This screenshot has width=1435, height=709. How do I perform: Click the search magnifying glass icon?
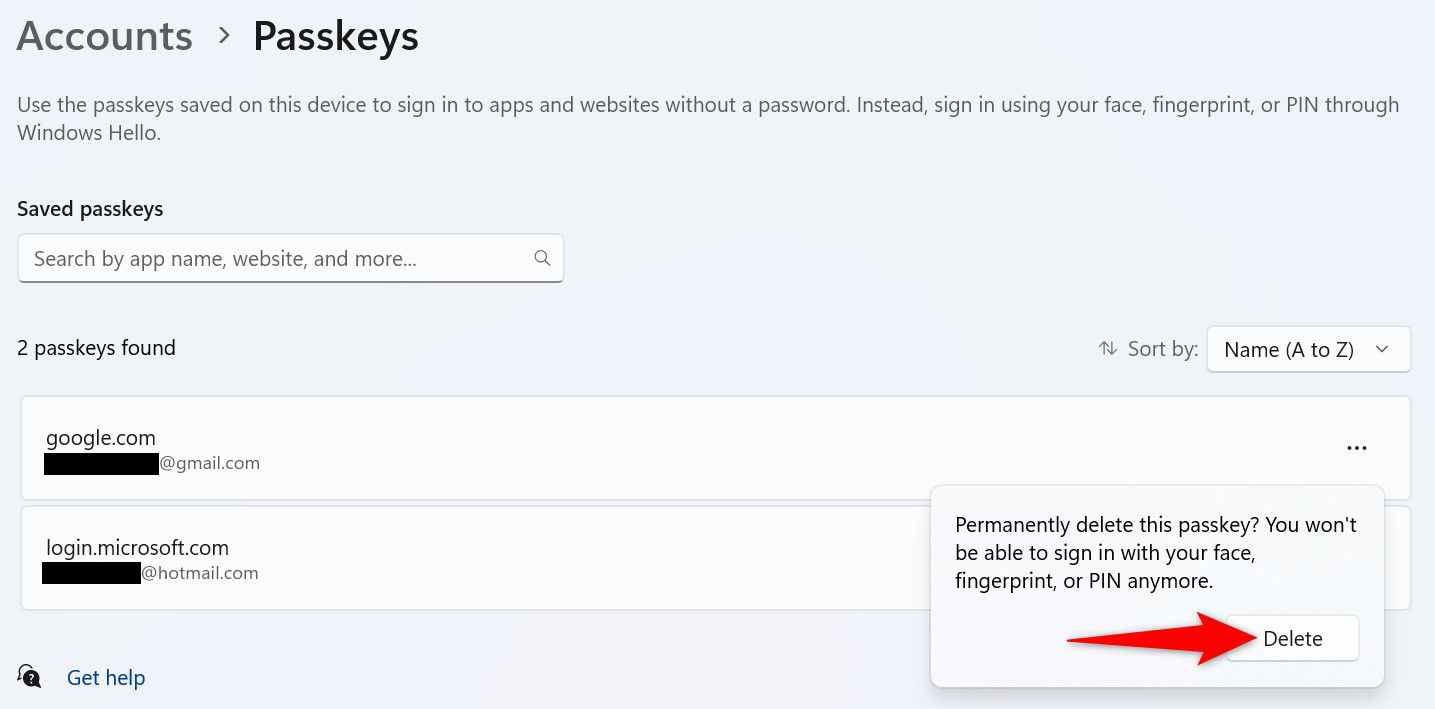[x=541, y=258]
